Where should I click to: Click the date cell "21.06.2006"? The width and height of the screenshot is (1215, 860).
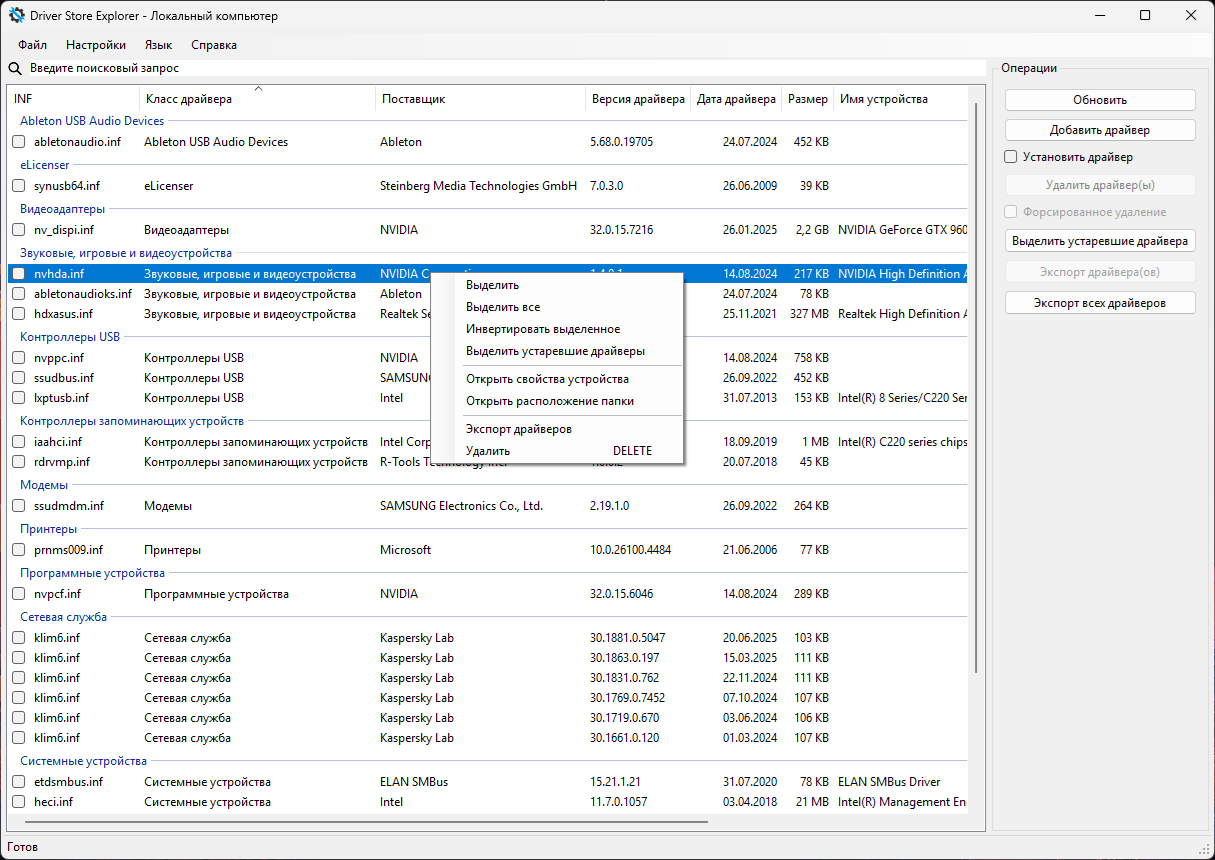tap(750, 550)
